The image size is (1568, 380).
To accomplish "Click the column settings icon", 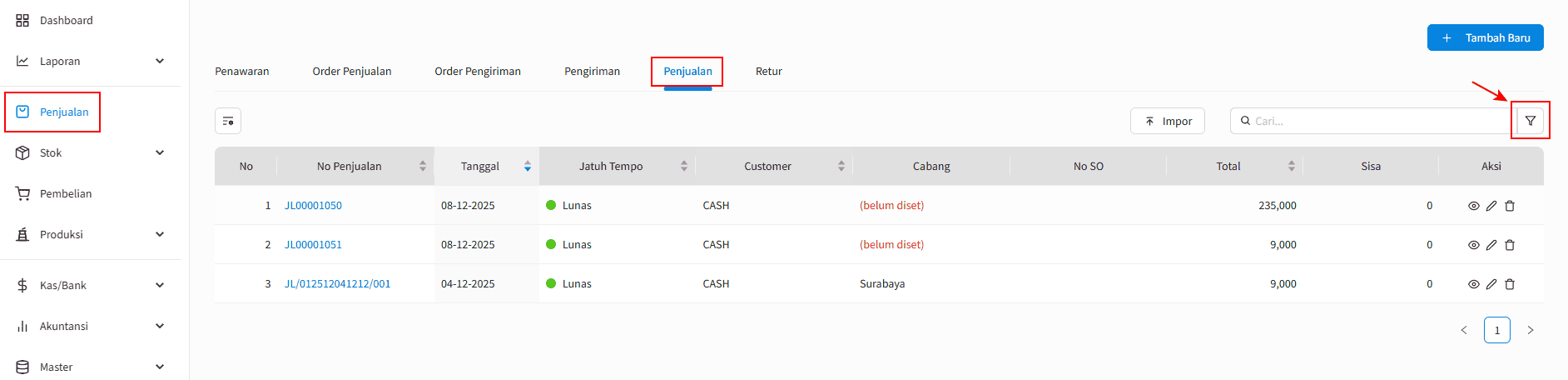I will [228, 121].
